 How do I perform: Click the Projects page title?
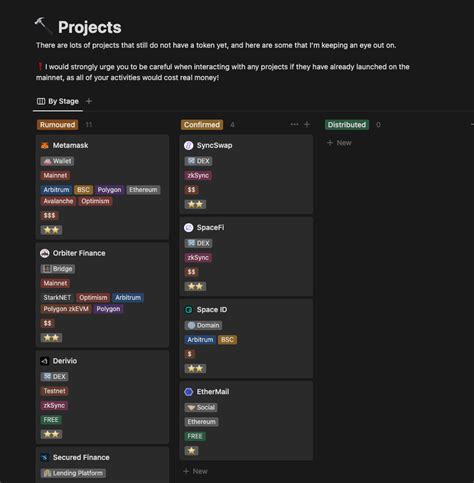90,27
